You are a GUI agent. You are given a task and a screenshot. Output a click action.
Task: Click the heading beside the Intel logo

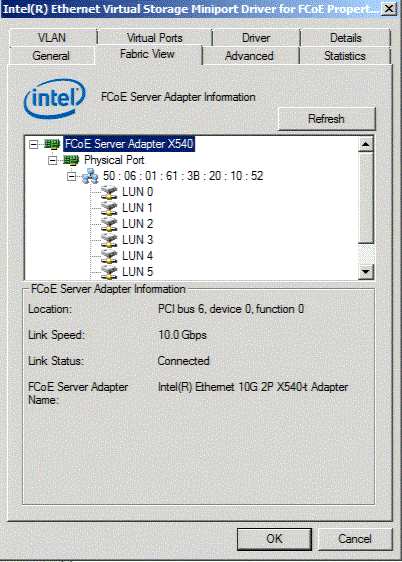178,97
